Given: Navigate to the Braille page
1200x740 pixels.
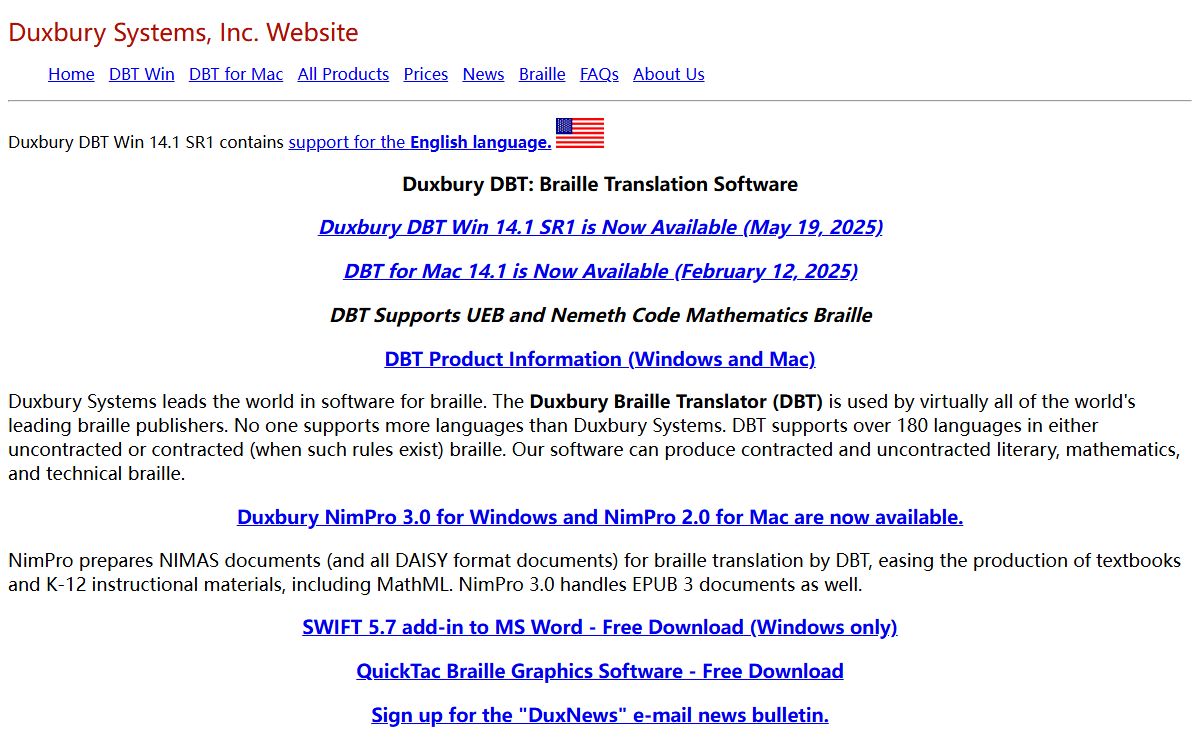Looking at the screenshot, I should [542, 74].
